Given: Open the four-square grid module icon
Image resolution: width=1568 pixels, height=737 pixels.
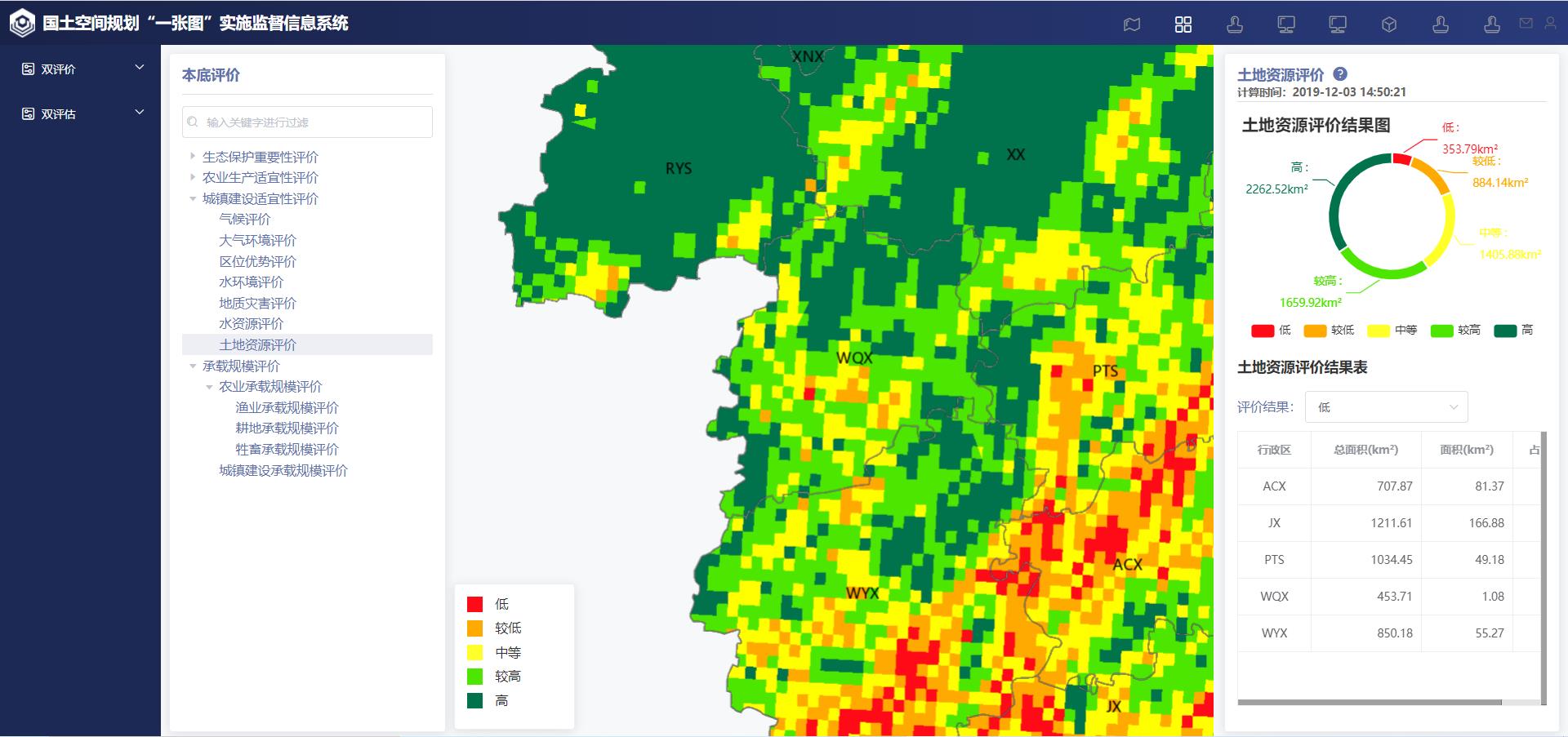Looking at the screenshot, I should pos(1183,24).
